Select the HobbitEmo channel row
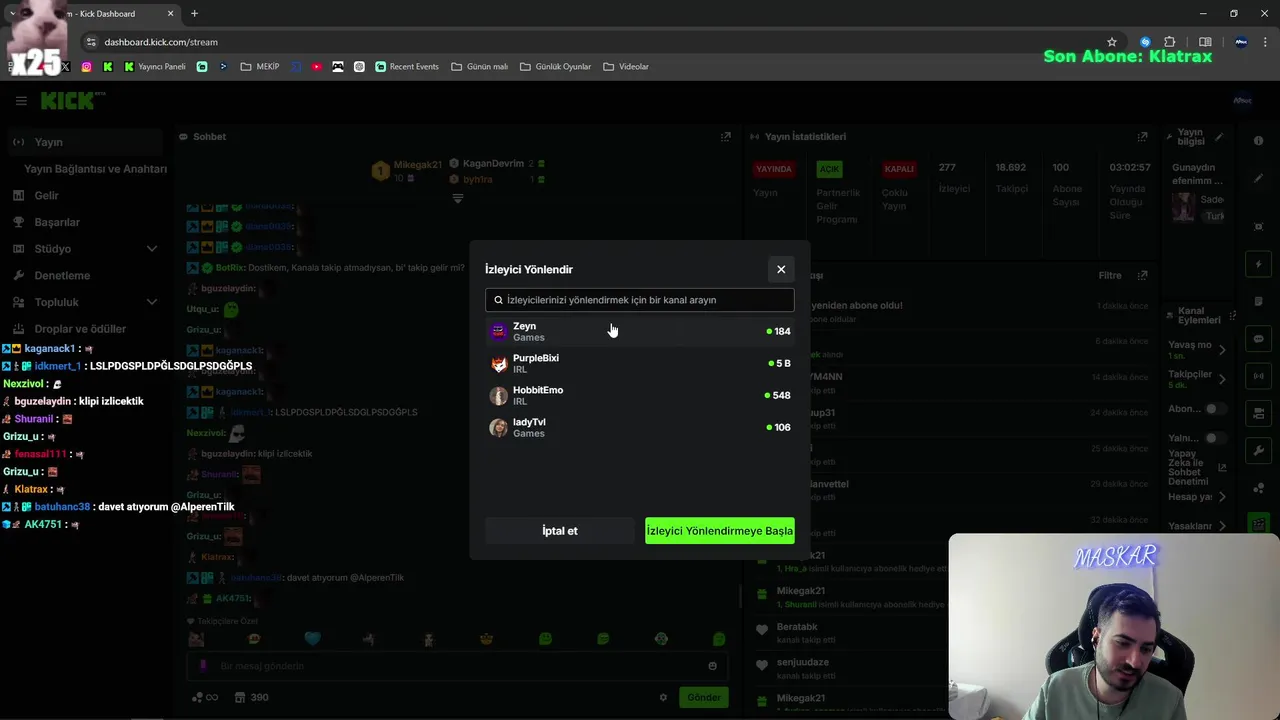 (640, 395)
